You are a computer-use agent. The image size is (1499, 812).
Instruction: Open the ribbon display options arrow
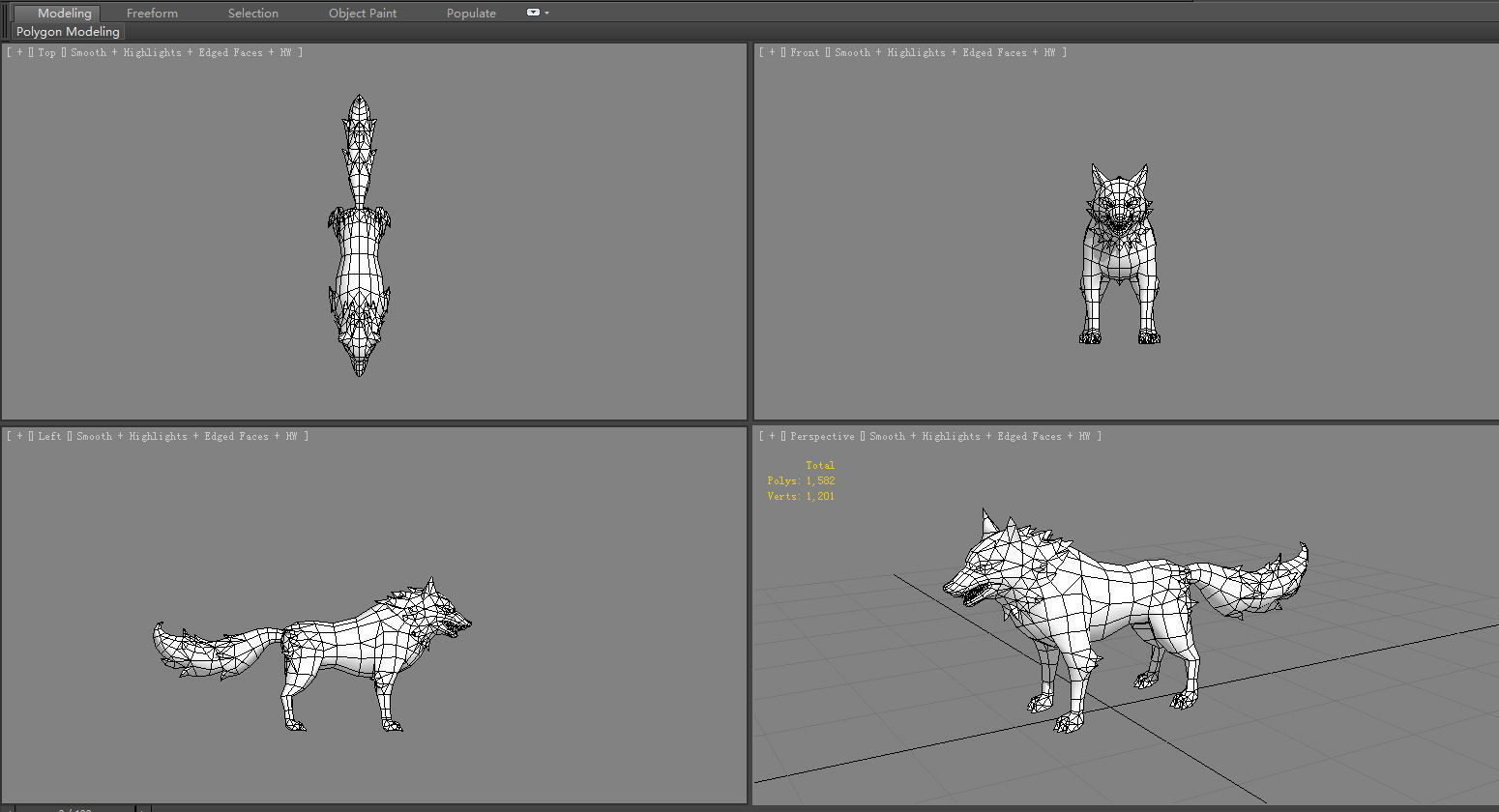[x=544, y=13]
